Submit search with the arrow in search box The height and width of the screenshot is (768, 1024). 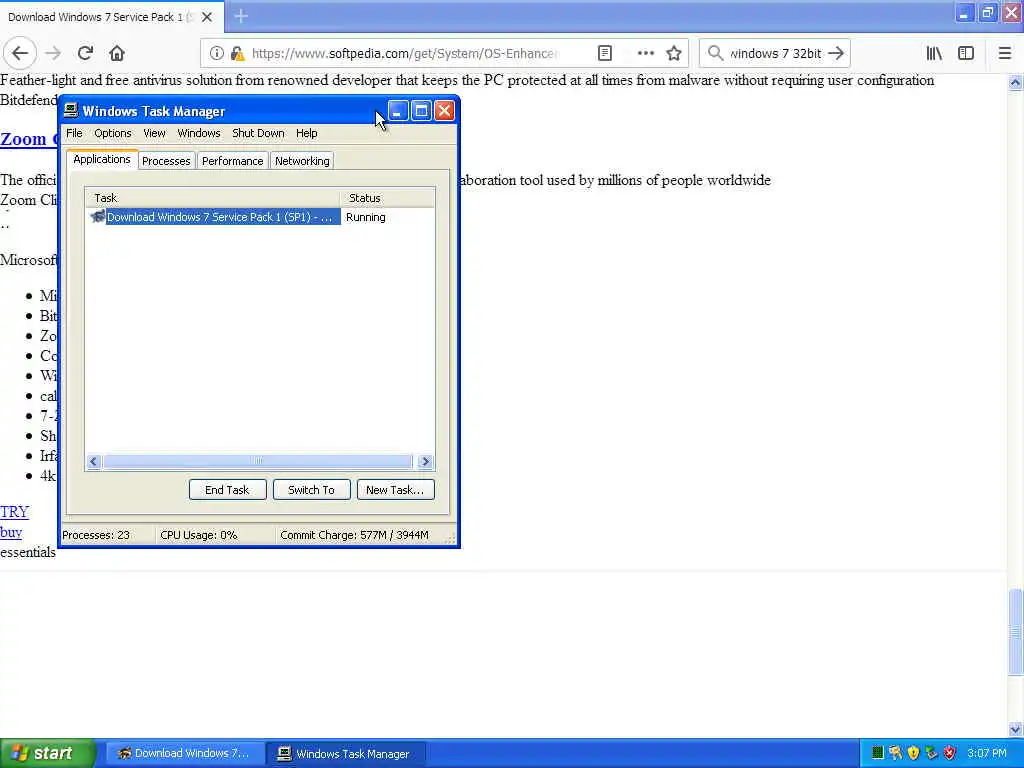tap(836, 54)
